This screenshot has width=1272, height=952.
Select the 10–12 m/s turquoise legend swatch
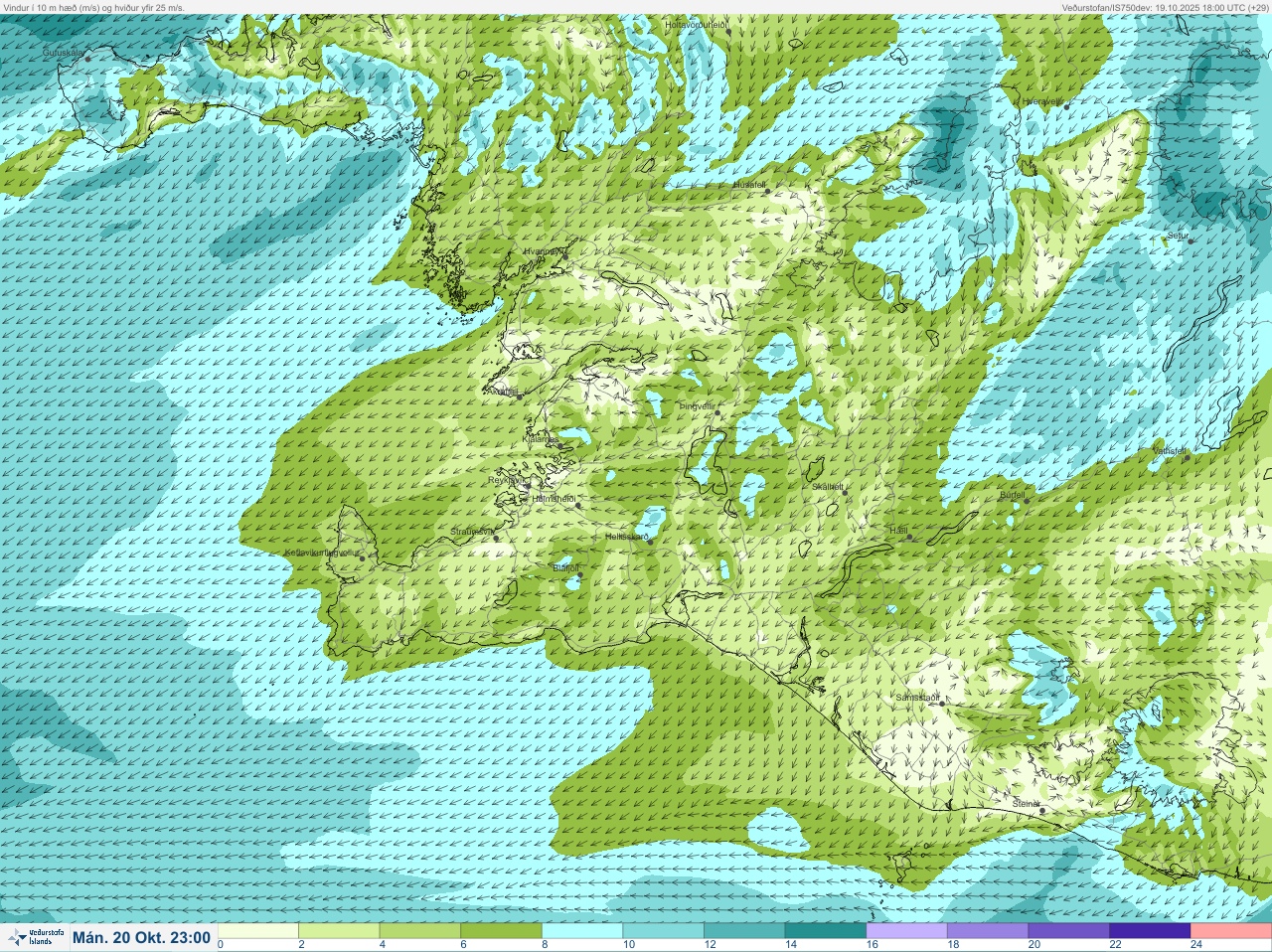pyautogui.click(x=664, y=931)
